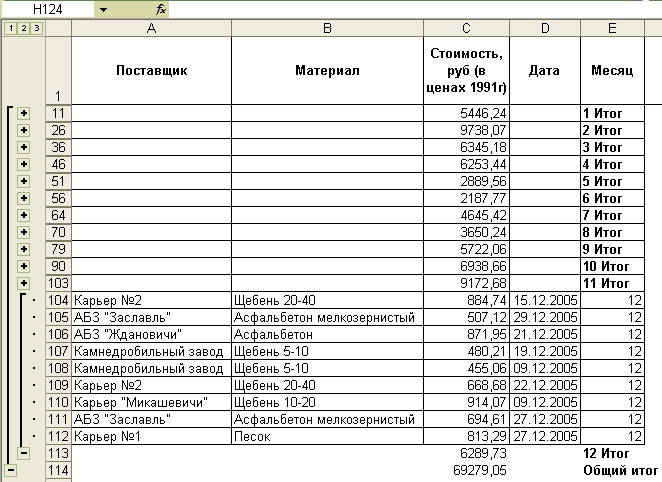Click outline level 3 button
The width and height of the screenshot is (662, 482).
coord(37,28)
